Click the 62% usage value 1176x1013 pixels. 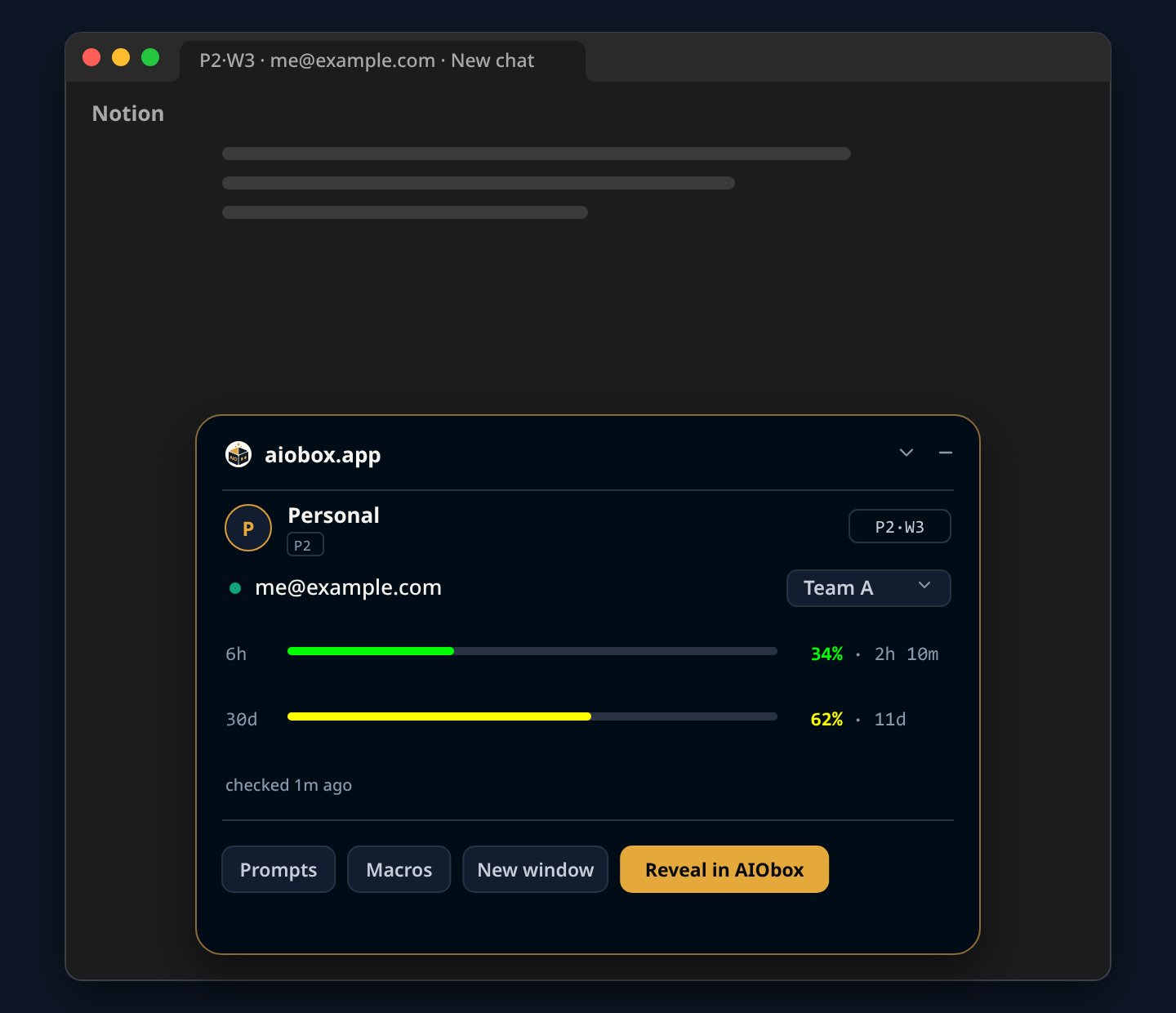[826, 719]
